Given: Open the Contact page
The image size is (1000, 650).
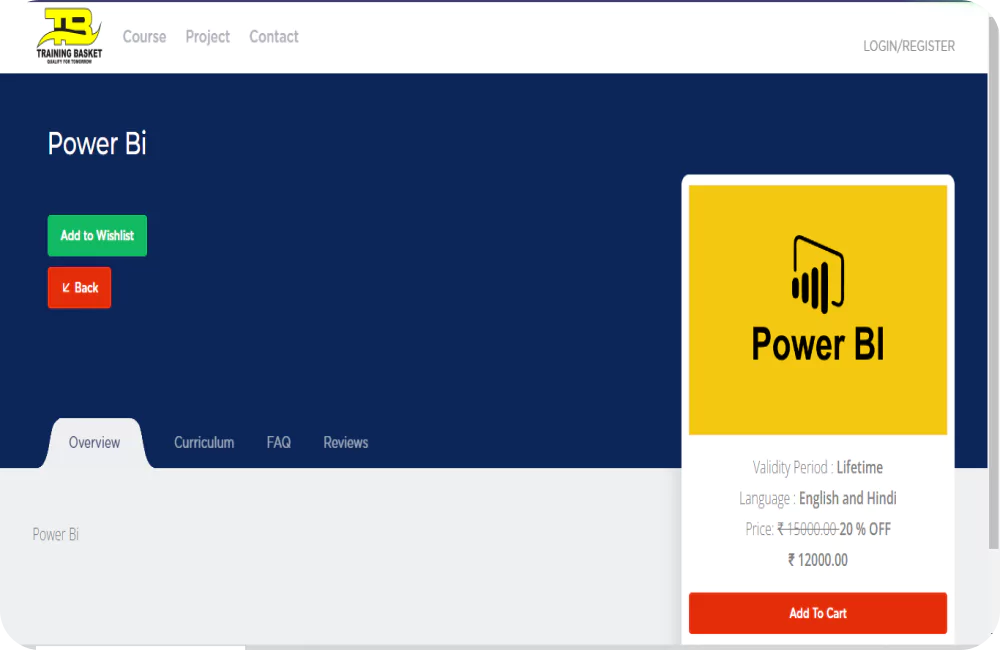Looking at the screenshot, I should [x=274, y=37].
